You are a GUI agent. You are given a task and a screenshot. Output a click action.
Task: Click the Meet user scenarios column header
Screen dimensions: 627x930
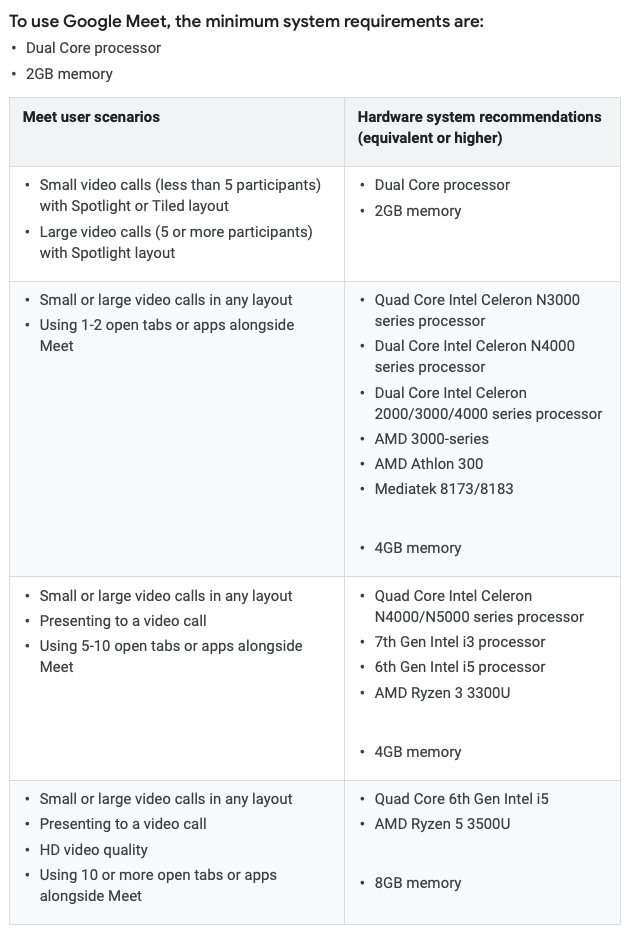[91, 117]
